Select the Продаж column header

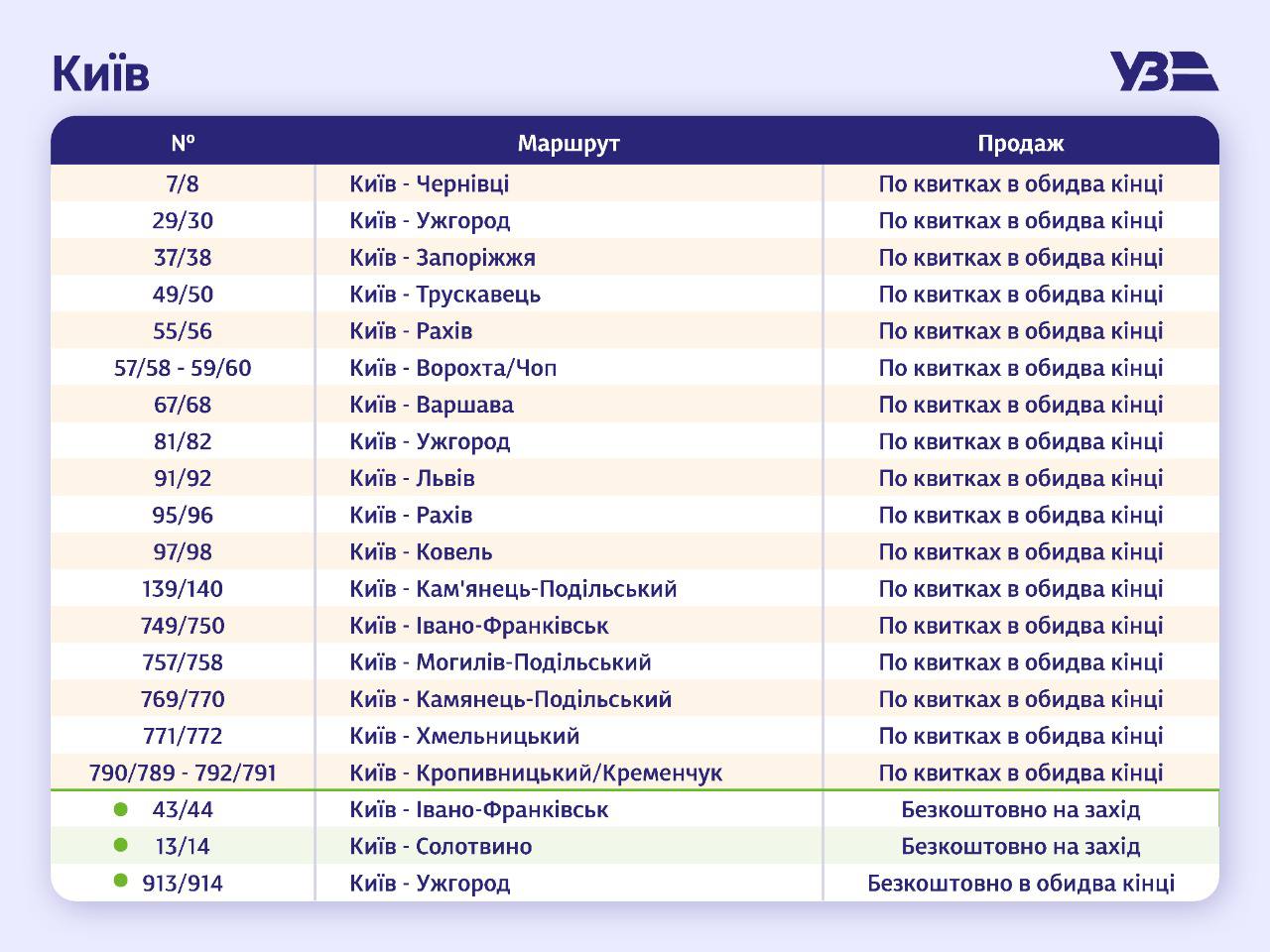(1020, 143)
